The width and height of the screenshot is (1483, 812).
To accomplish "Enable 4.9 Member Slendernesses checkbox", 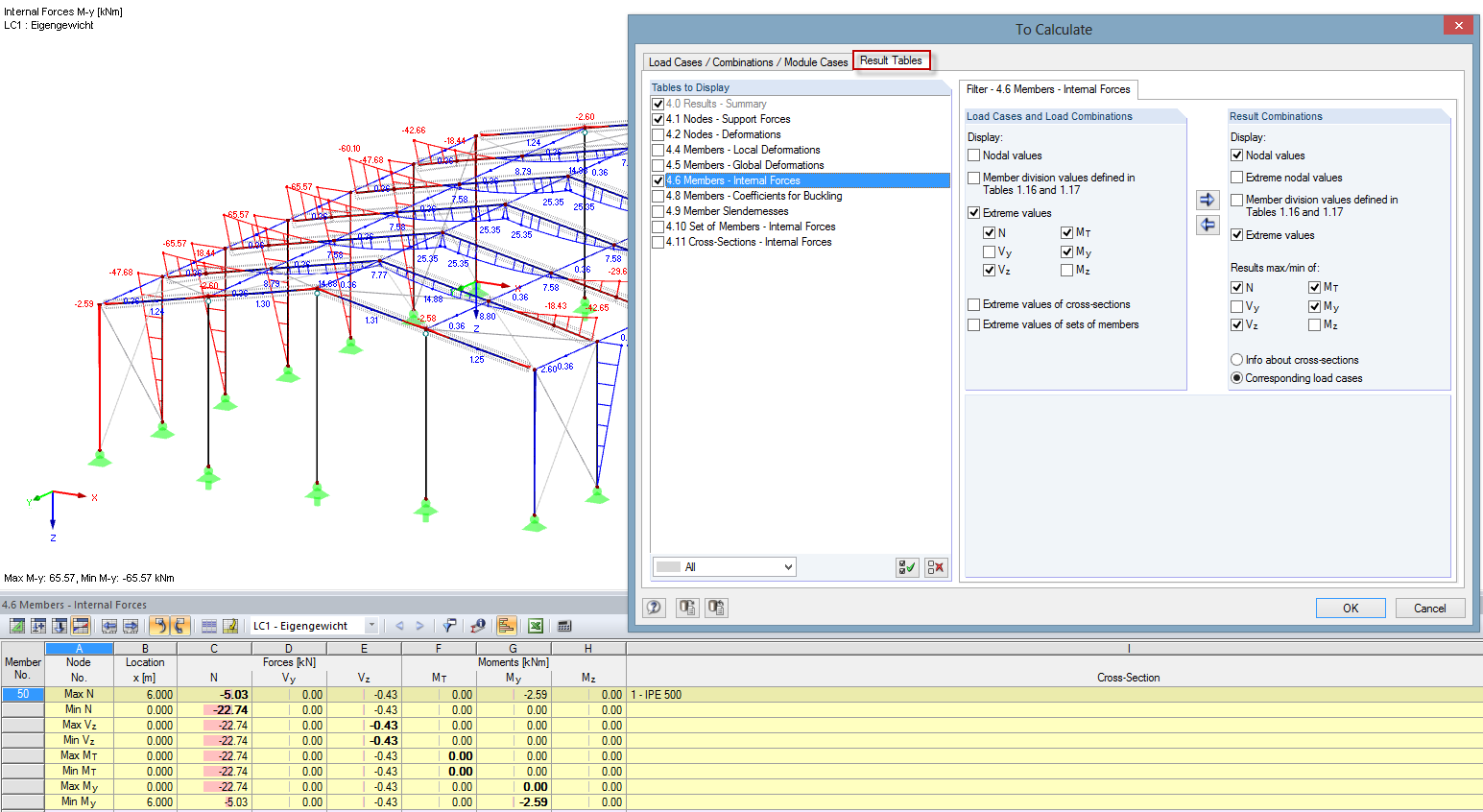I will click(x=658, y=211).
